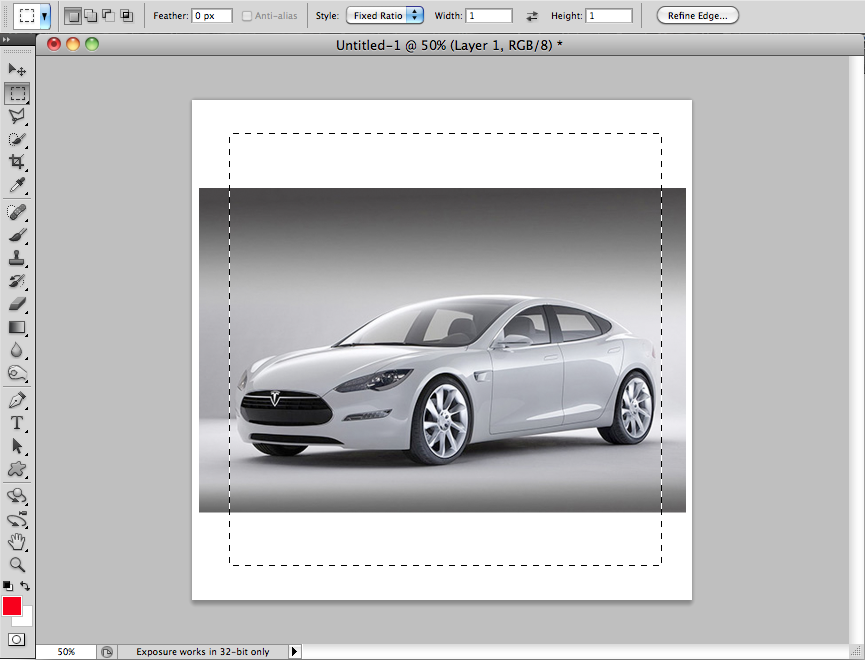Click the 'Exposure works in 32-bit only' text
Screen dimensions: 865x660
pyautogui.click(x=202, y=652)
